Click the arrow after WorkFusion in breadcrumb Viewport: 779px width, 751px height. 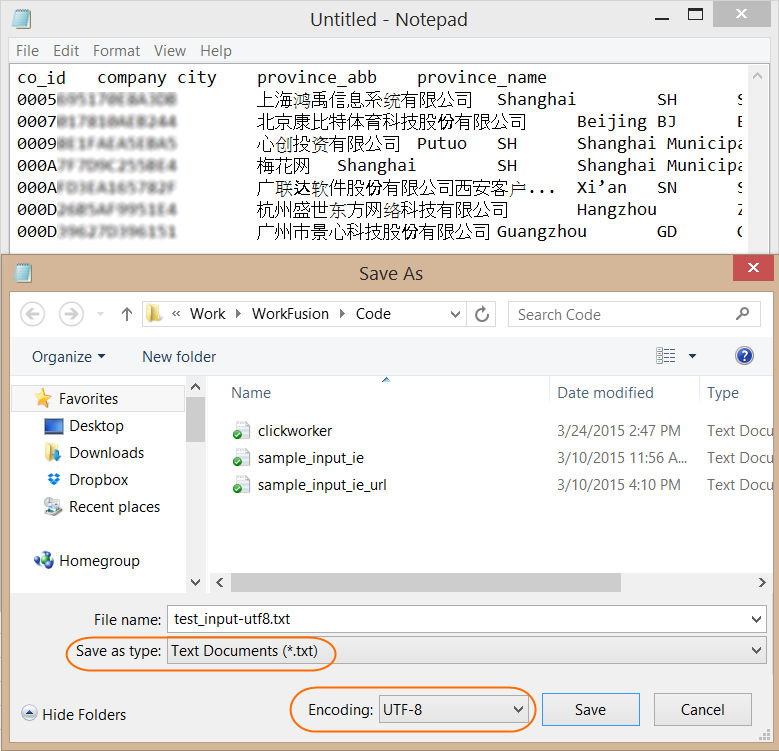[342, 314]
